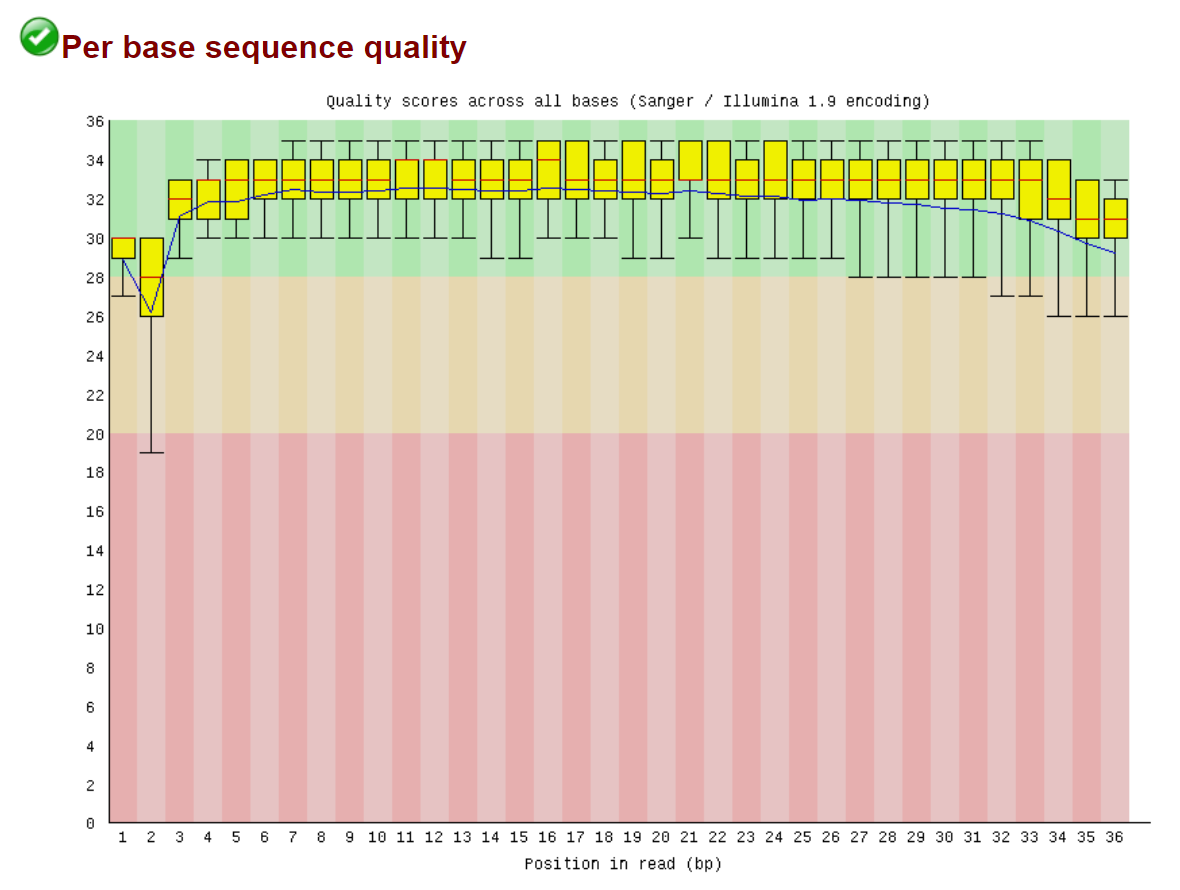This screenshot has height=890, width=1180.
Task: Click the x-axis position label 22
Action: coord(718,837)
